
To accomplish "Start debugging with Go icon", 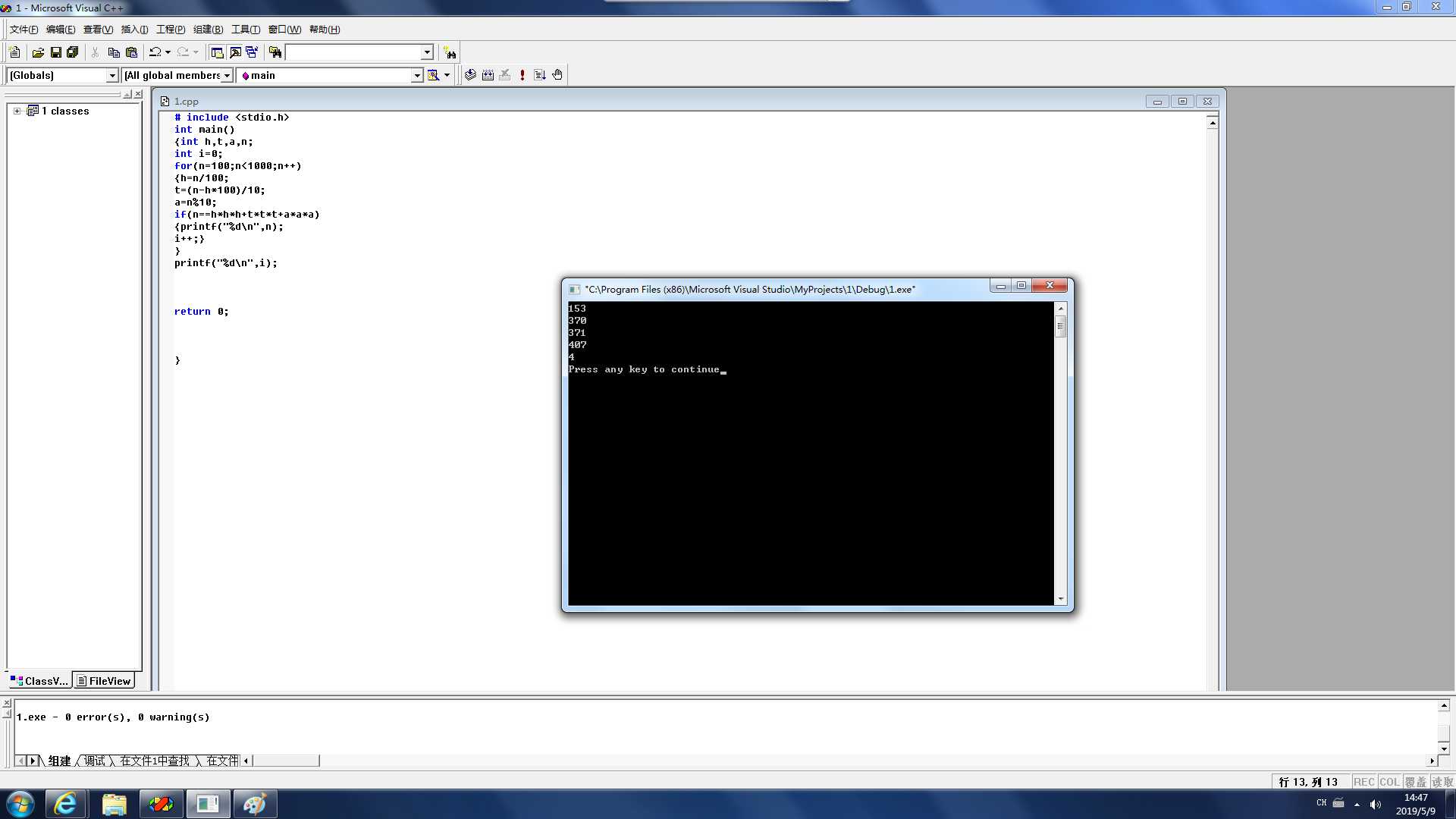I will (x=540, y=75).
